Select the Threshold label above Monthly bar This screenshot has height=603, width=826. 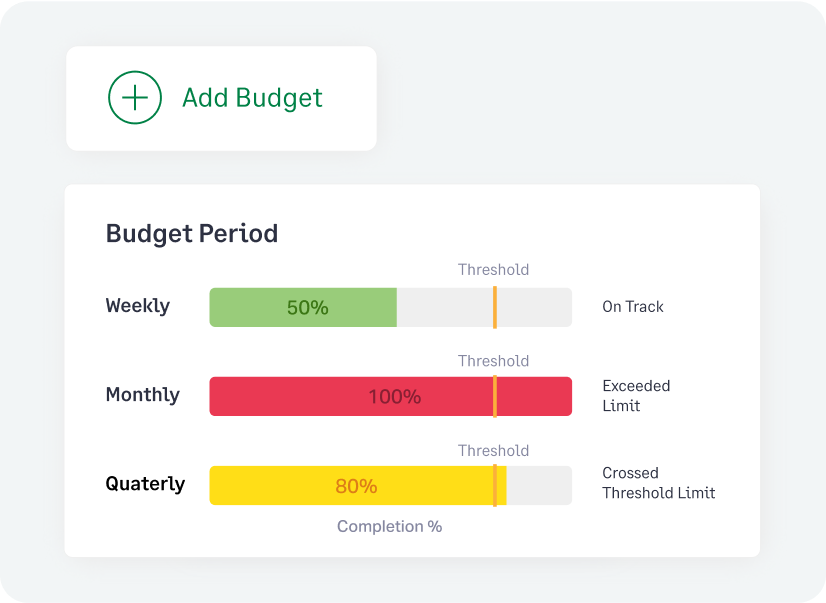pyautogui.click(x=494, y=361)
